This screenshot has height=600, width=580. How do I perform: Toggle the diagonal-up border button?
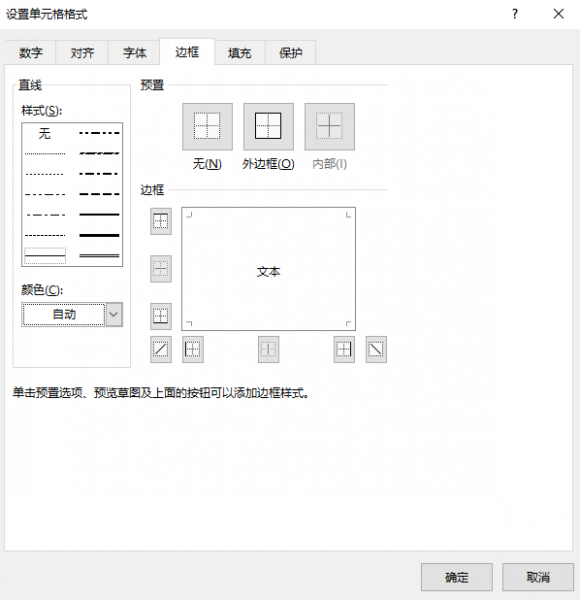pos(161,349)
